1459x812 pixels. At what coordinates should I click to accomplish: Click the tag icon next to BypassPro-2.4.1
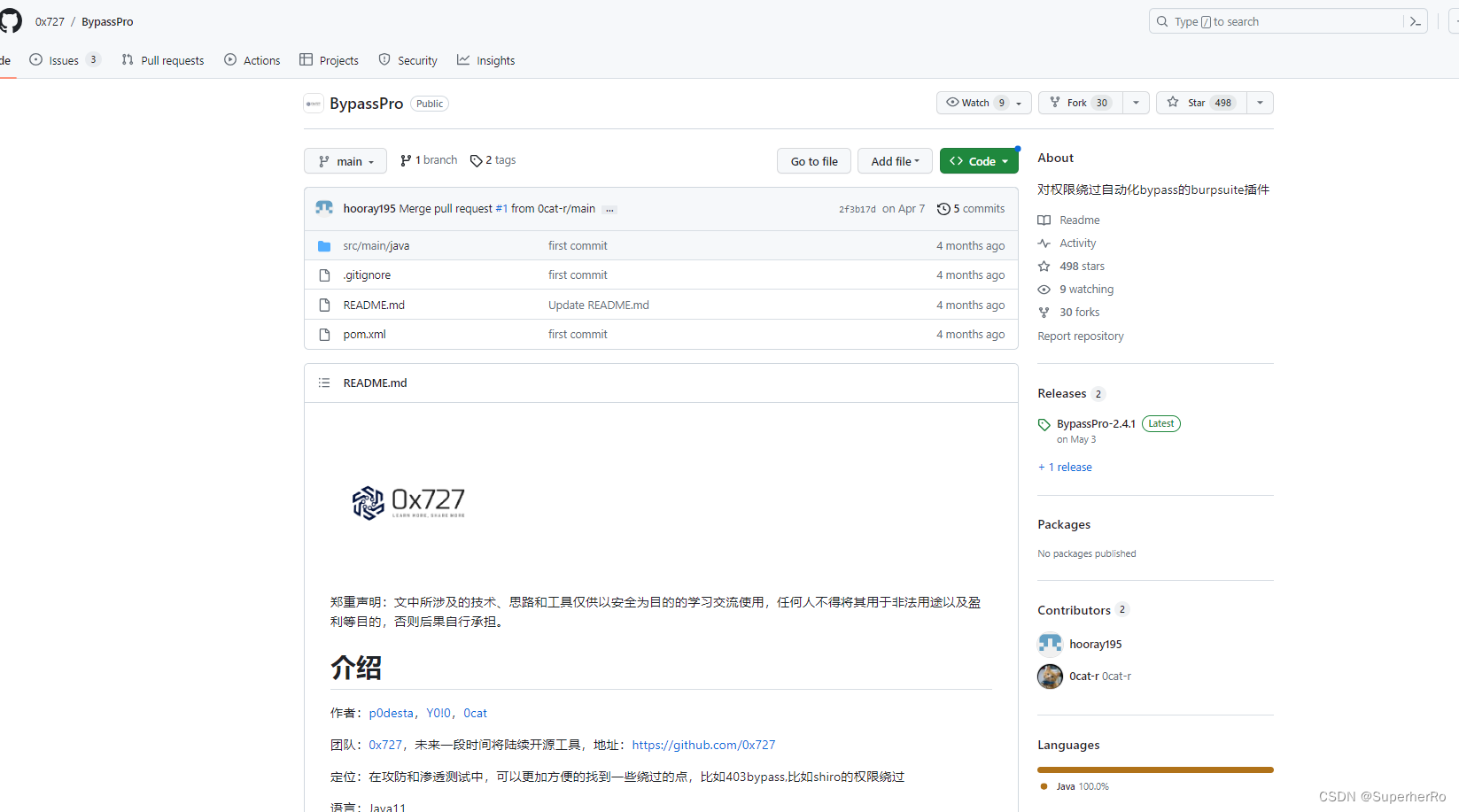1044,423
